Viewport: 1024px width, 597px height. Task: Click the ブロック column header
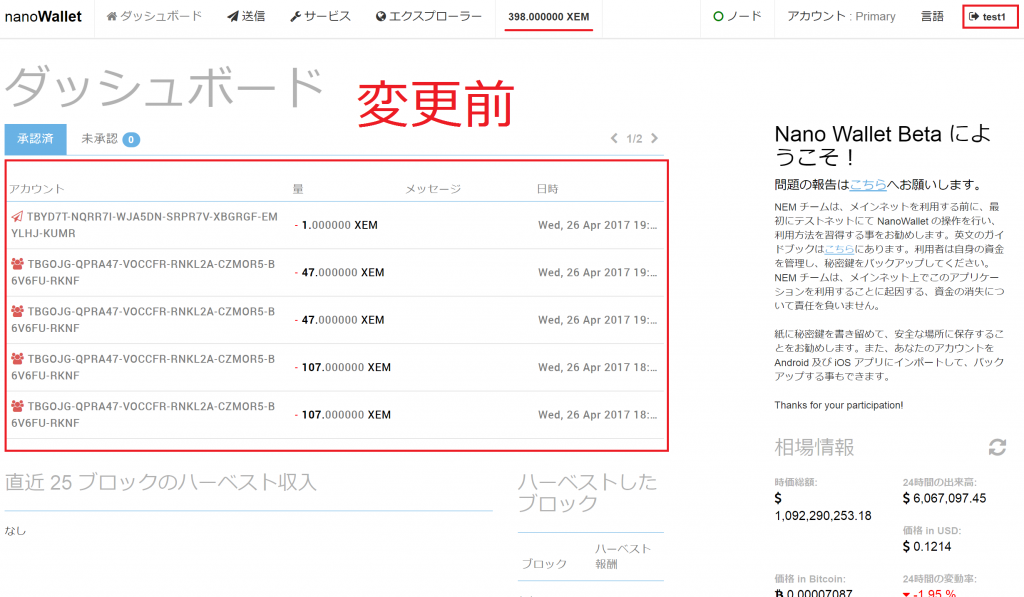544,564
